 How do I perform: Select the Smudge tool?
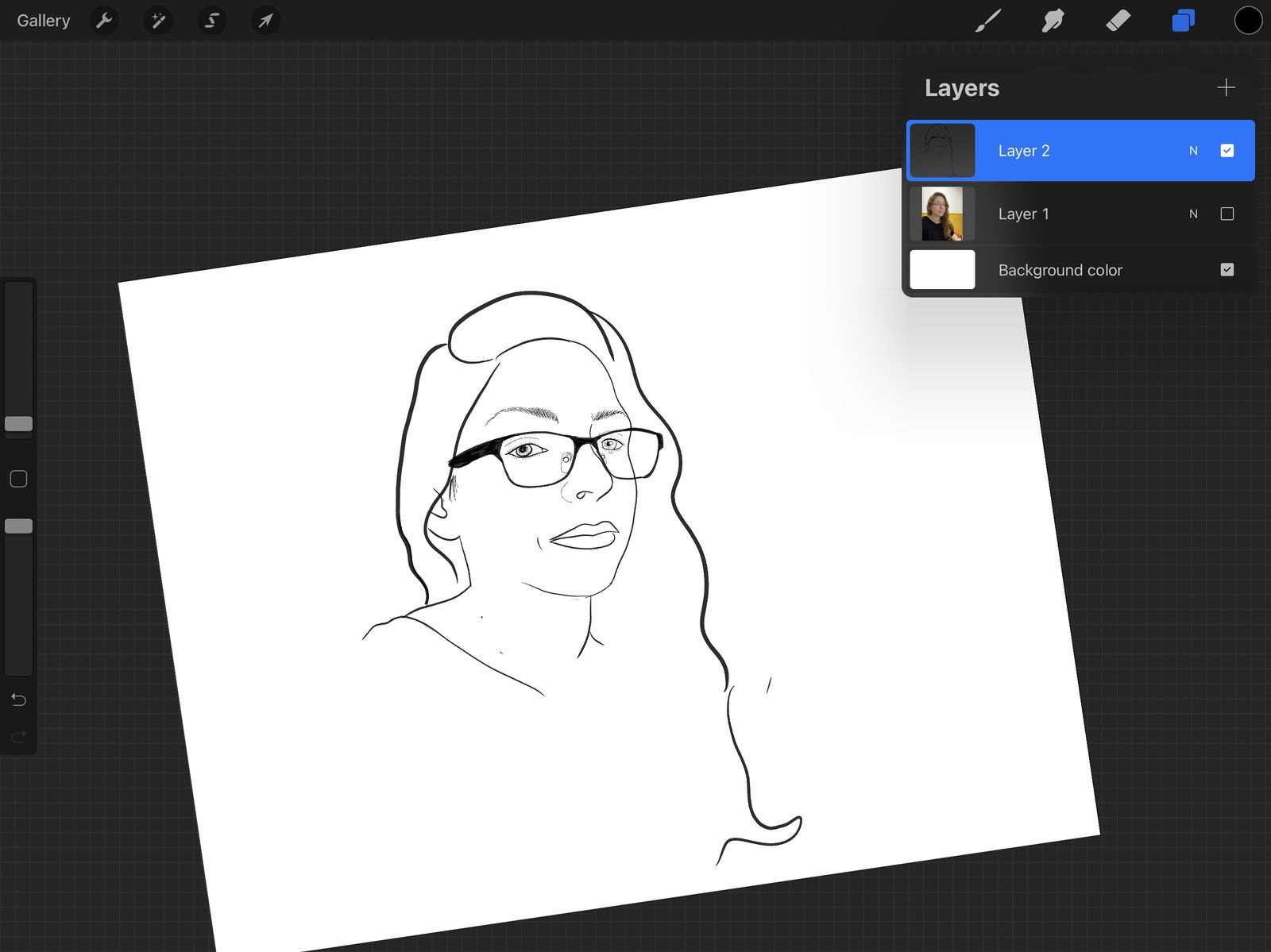(x=1053, y=21)
